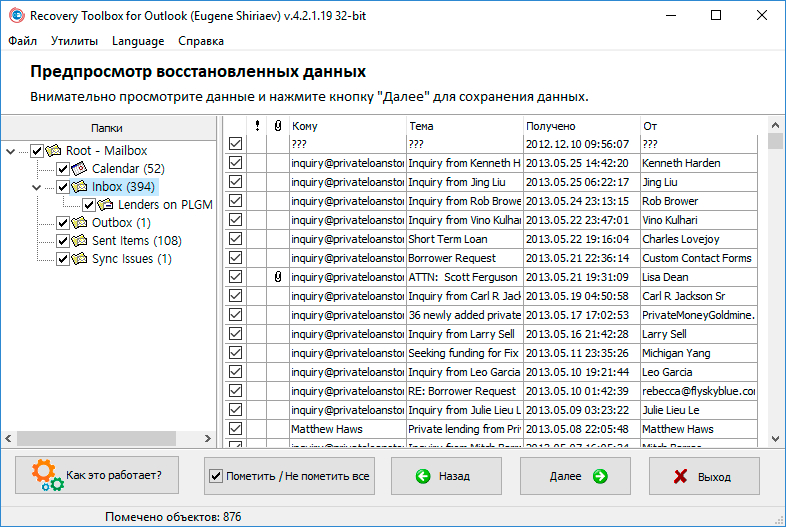Click the green right arrow on Далее
The height and width of the screenshot is (527, 786).
600,476
